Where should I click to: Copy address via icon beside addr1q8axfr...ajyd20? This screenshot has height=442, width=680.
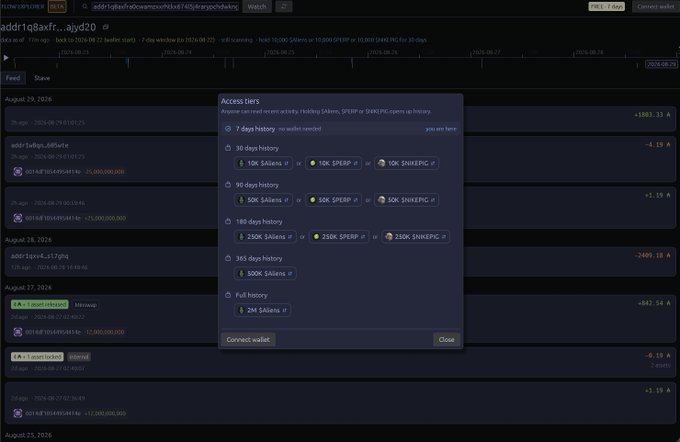click(x=105, y=27)
